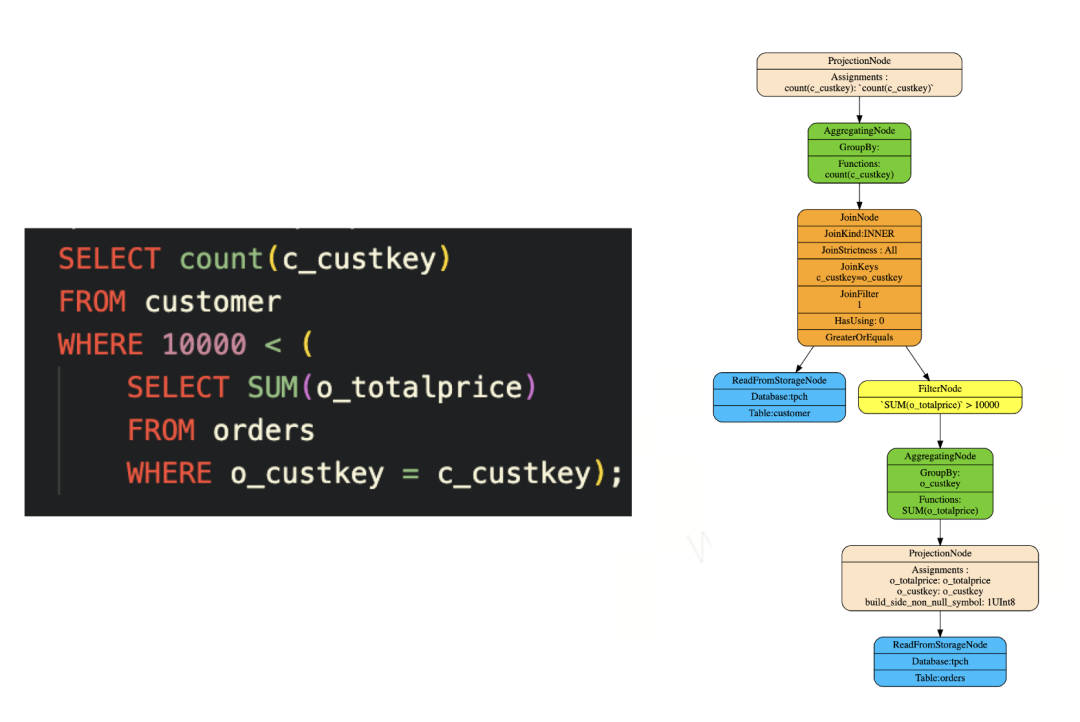Image resolution: width=1080 pixels, height=722 pixels.
Task: Click the Table:orders row
Action: coord(939,678)
